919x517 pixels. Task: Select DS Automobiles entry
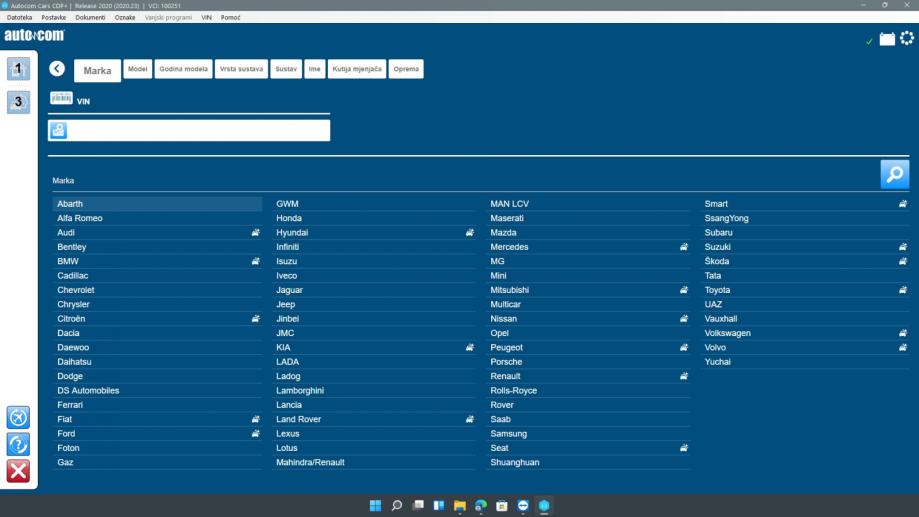[157, 390]
